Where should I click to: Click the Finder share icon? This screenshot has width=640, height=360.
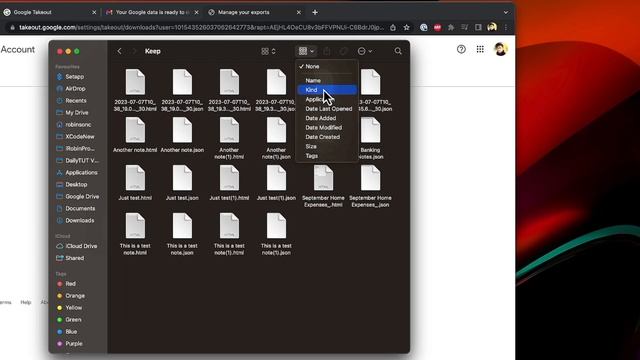point(327,51)
